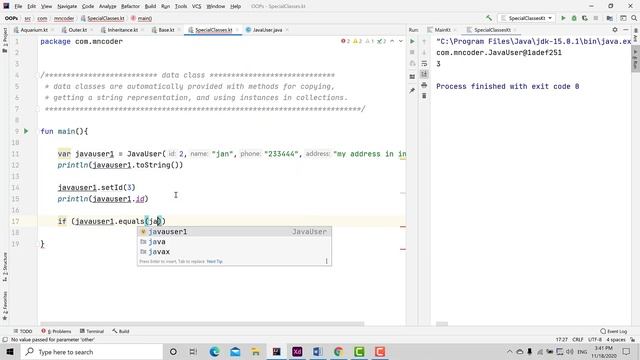Screen dimensions: 640x360
Task: Click the run gutter arrow beside main
Action: (x=26, y=131)
